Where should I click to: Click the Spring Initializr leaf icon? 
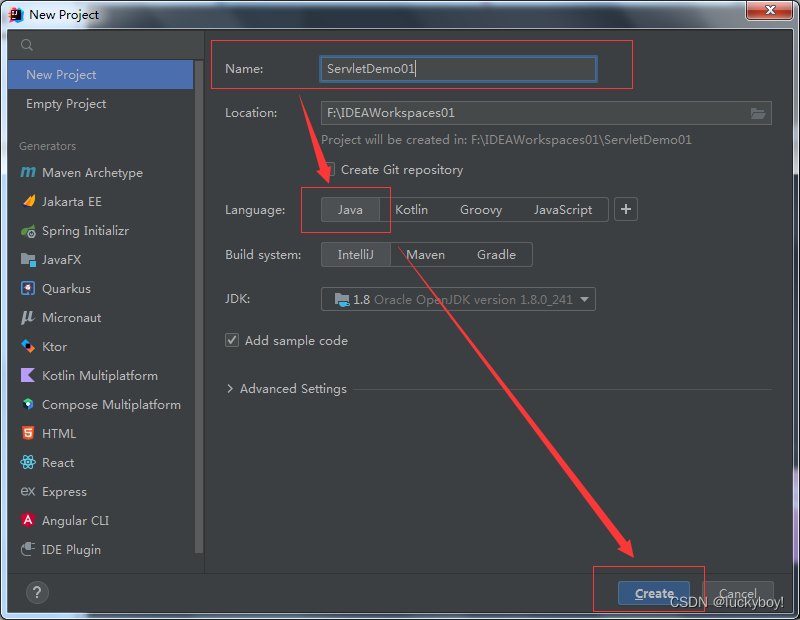pos(28,231)
